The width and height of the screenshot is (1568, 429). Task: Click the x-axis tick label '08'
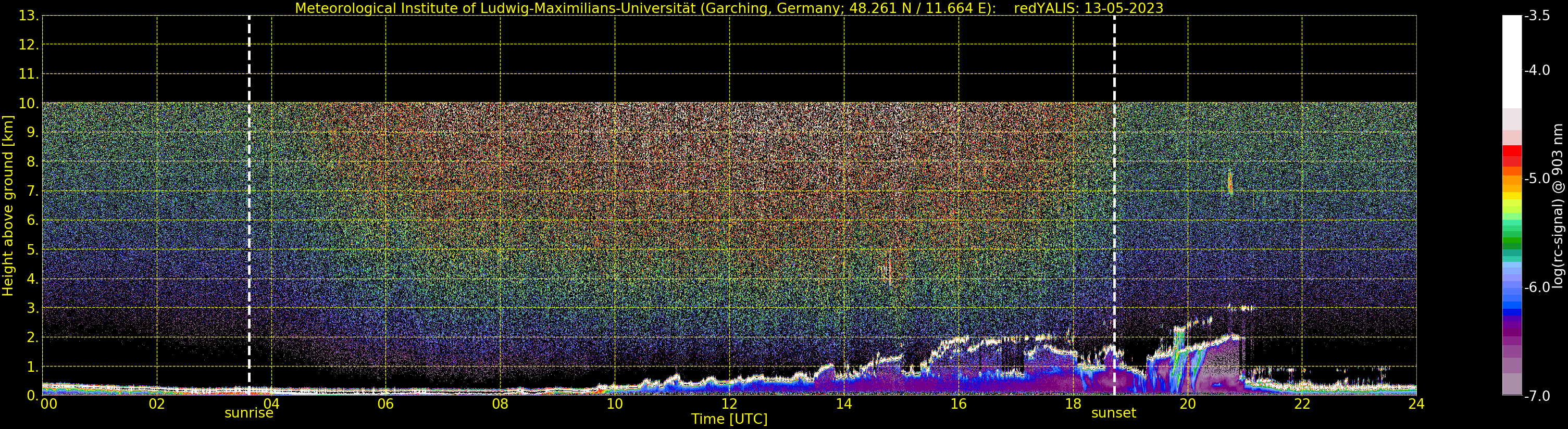(x=500, y=404)
